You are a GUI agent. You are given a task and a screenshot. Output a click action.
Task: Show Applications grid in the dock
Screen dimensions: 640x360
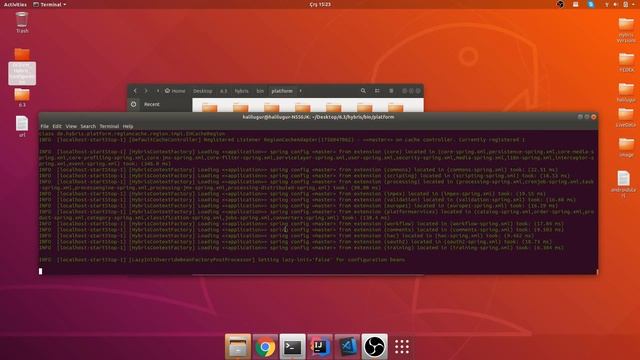[402, 347]
